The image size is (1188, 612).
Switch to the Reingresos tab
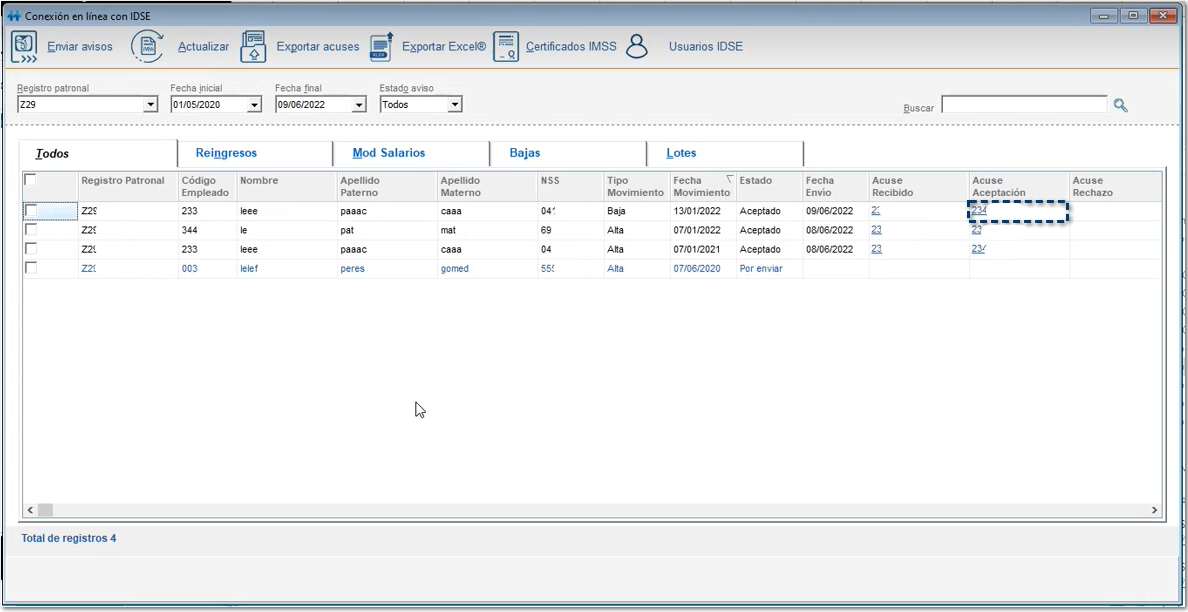coord(226,153)
